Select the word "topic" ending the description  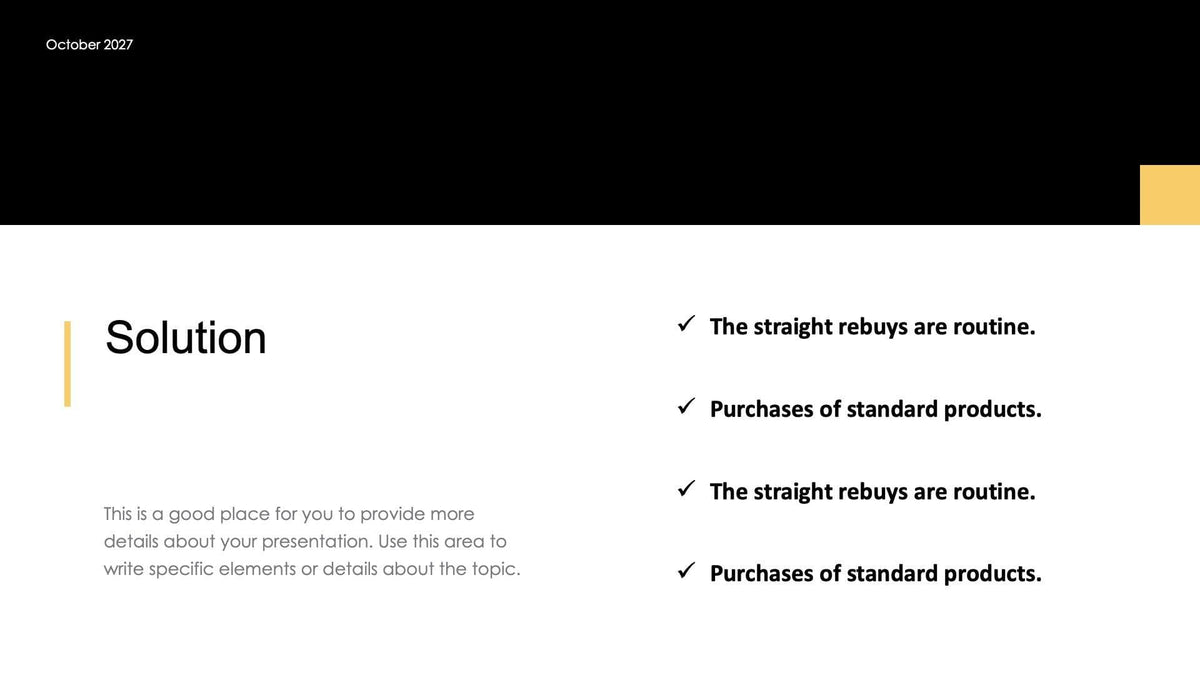tap(494, 569)
